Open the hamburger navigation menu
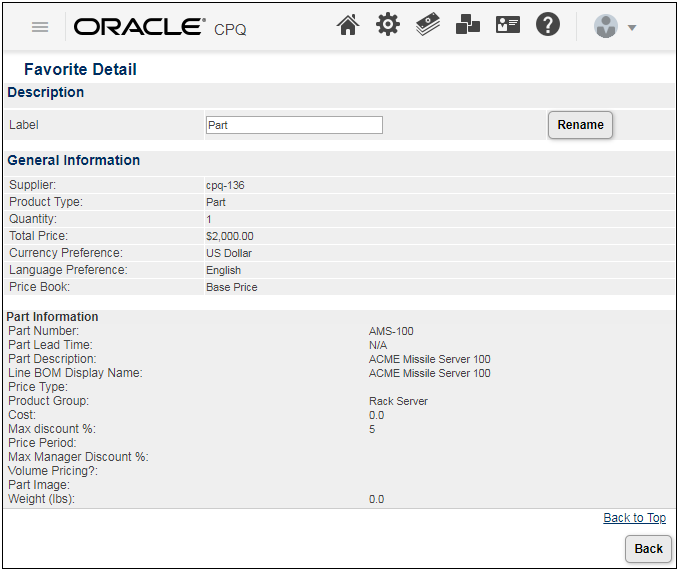The image size is (679, 571). click(40, 27)
